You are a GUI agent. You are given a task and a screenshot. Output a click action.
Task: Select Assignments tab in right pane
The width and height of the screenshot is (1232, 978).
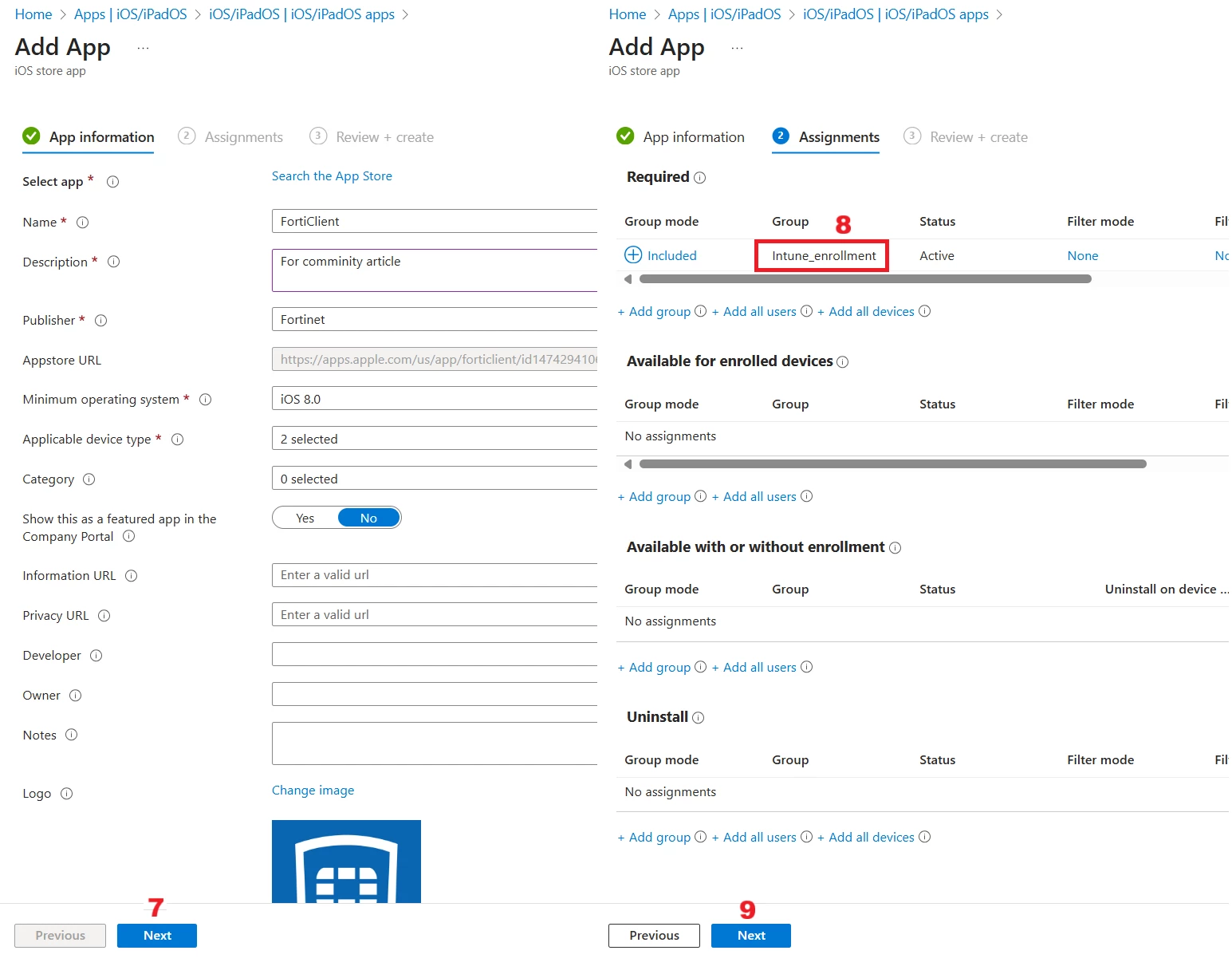[x=826, y=137]
